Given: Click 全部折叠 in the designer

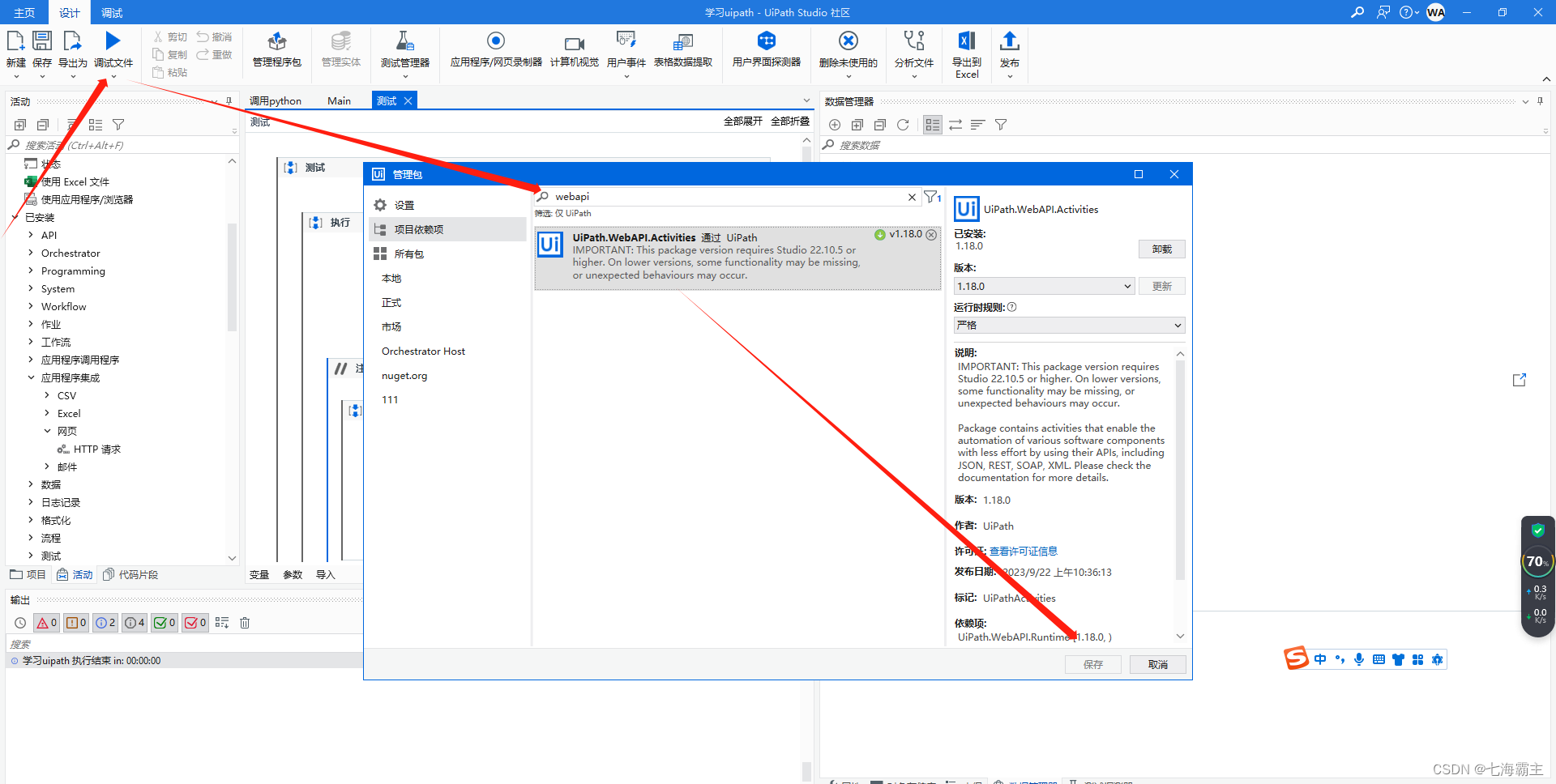Looking at the screenshot, I should point(790,121).
